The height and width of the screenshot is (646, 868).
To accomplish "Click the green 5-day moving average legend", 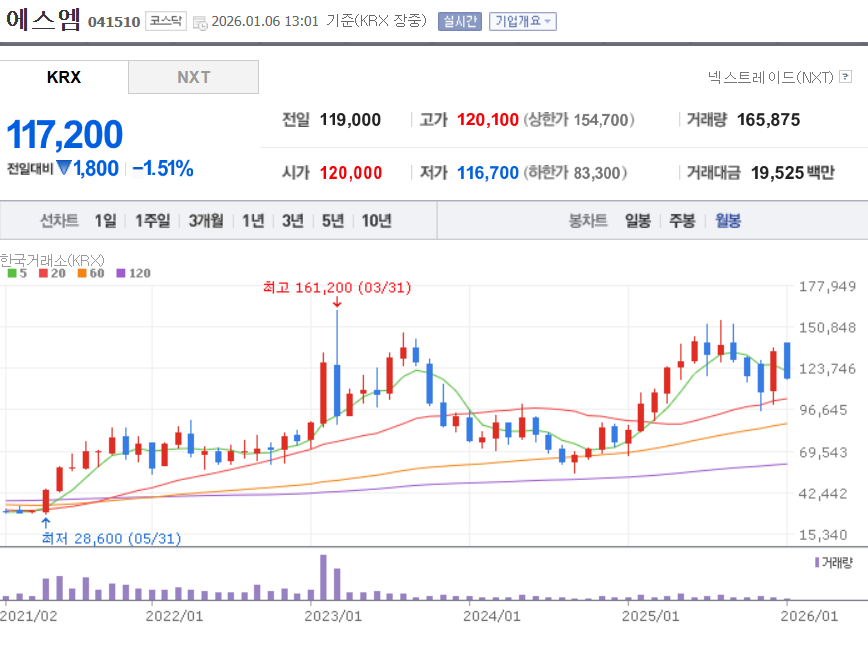I will point(17,273).
